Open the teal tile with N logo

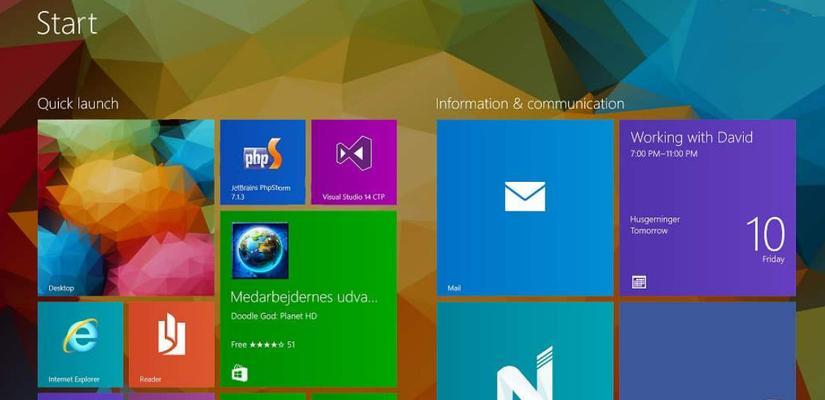525,351
